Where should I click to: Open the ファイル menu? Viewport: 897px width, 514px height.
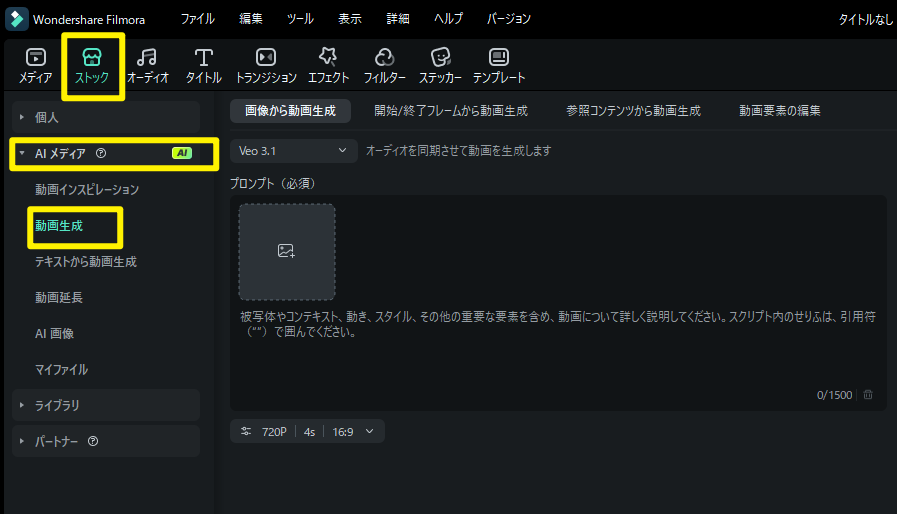198,19
